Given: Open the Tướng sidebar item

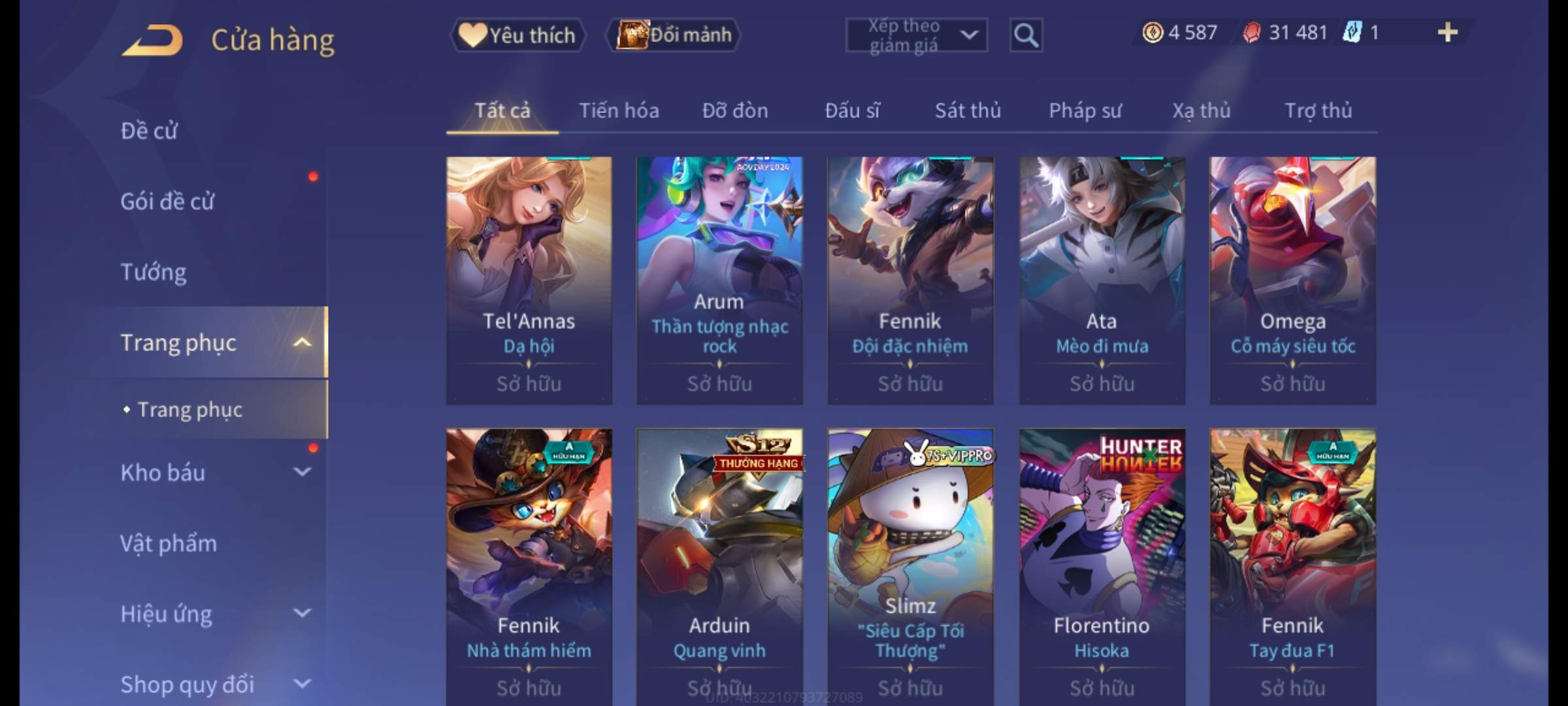Looking at the screenshot, I should tap(154, 272).
